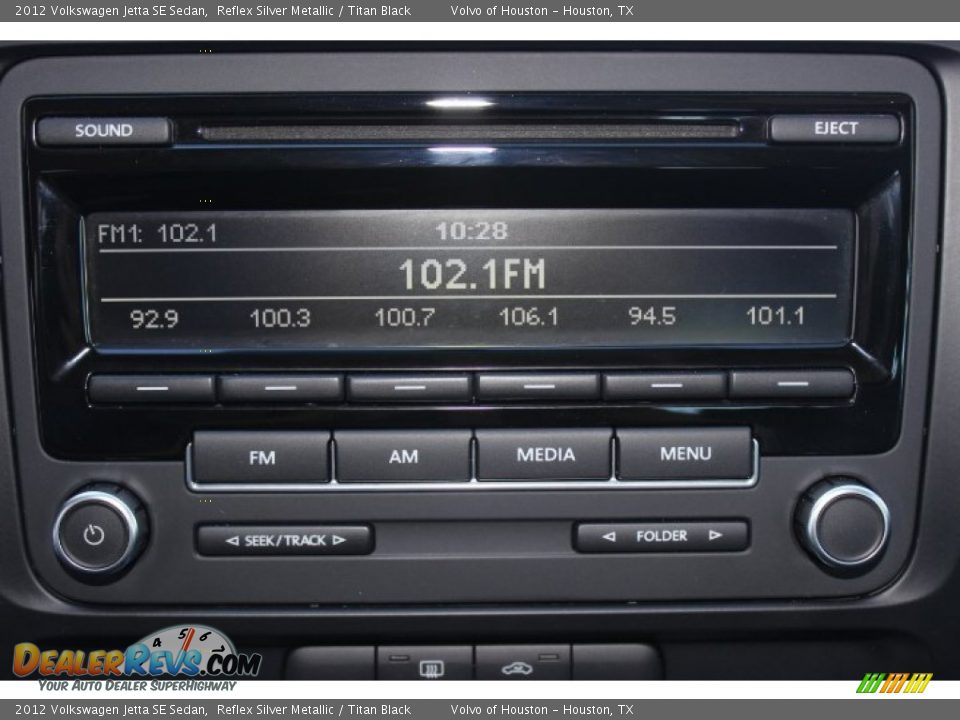
Task: Switch to the FM band
Action: 262,457
